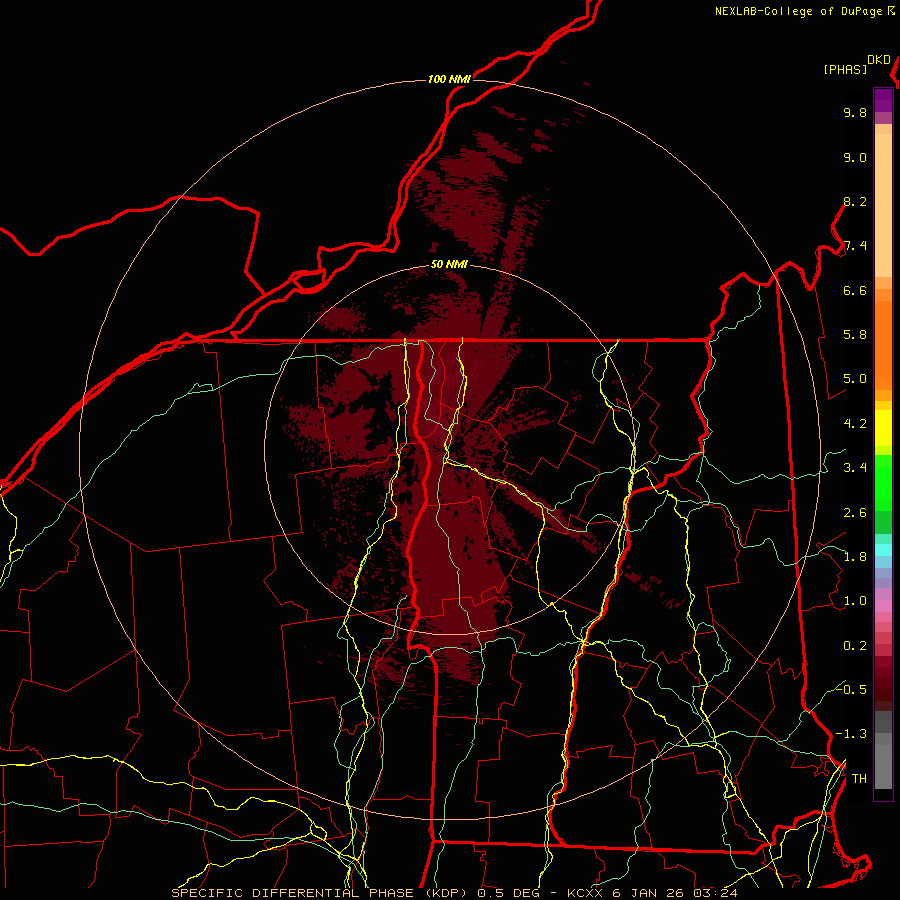
Task: Click the TH legend label
Action: coord(859,779)
